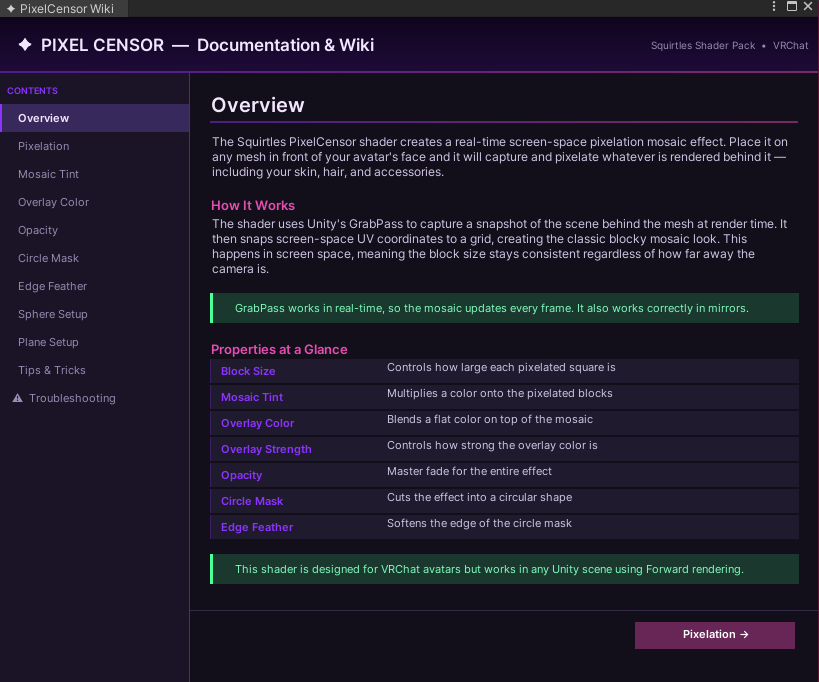Click the VRChat label in header
This screenshot has height=682, width=819.
pos(790,45)
